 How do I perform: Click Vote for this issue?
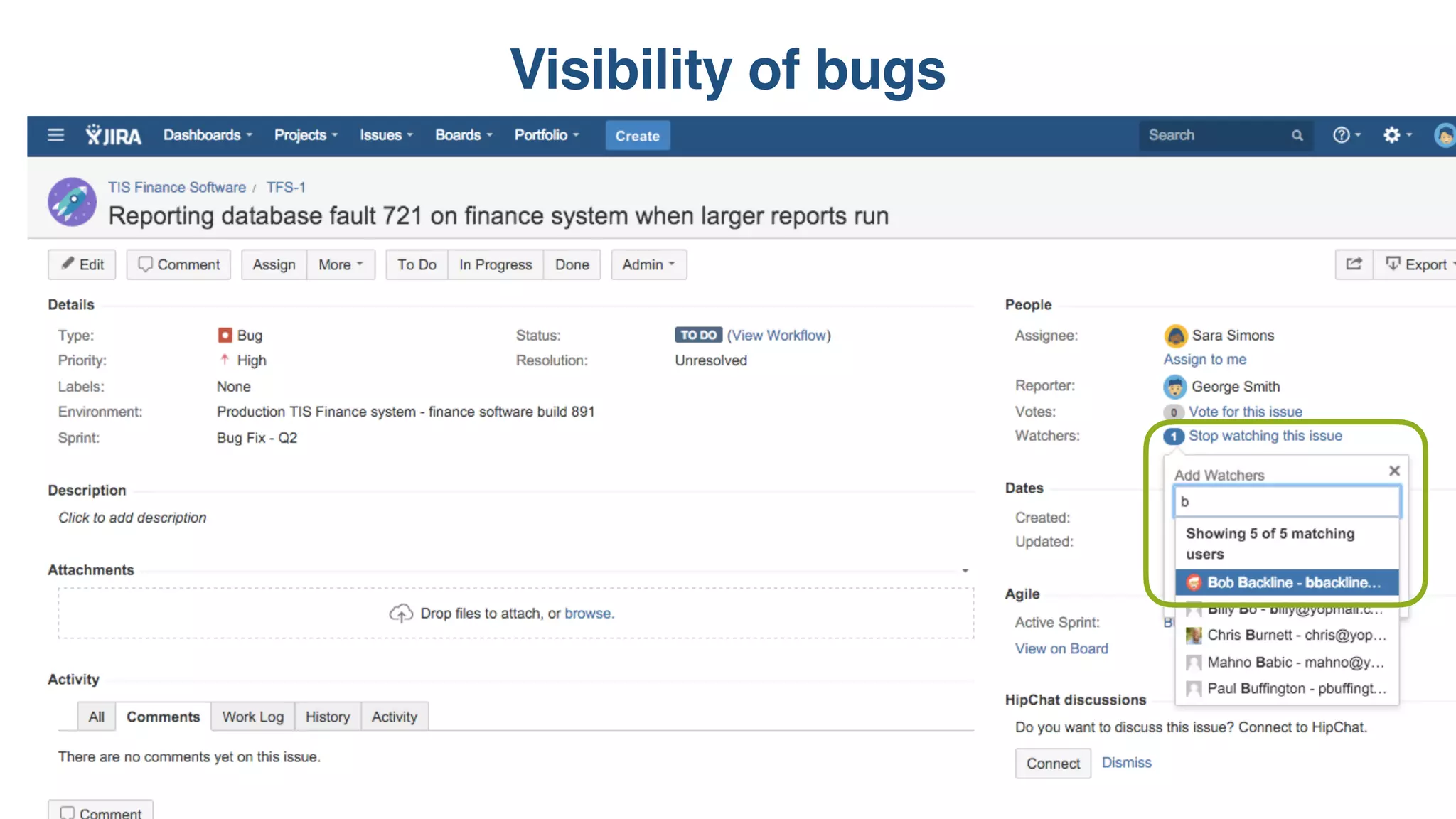pyautogui.click(x=1246, y=412)
